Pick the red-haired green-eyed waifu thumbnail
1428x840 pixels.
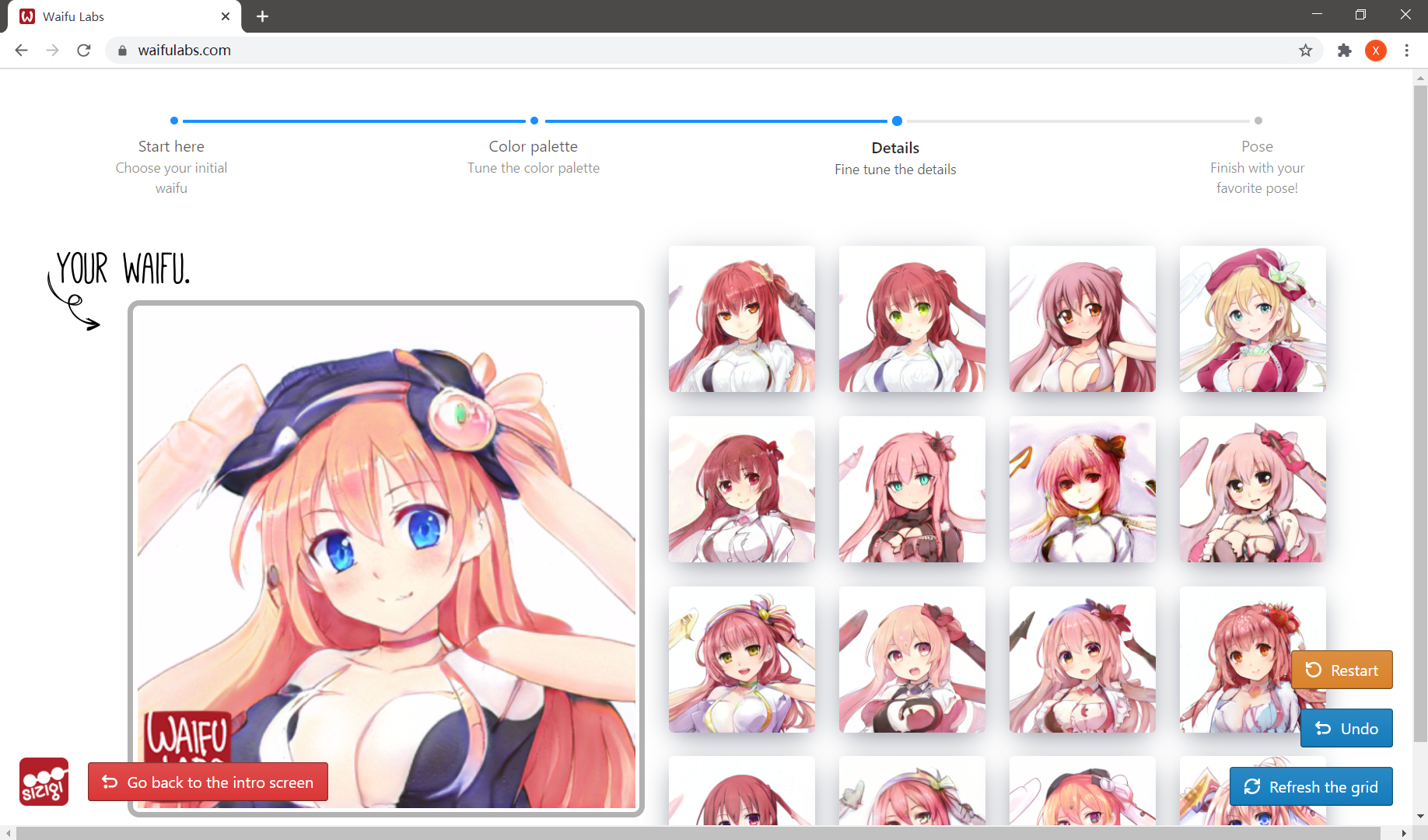pyautogui.click(x=912, y=319)
